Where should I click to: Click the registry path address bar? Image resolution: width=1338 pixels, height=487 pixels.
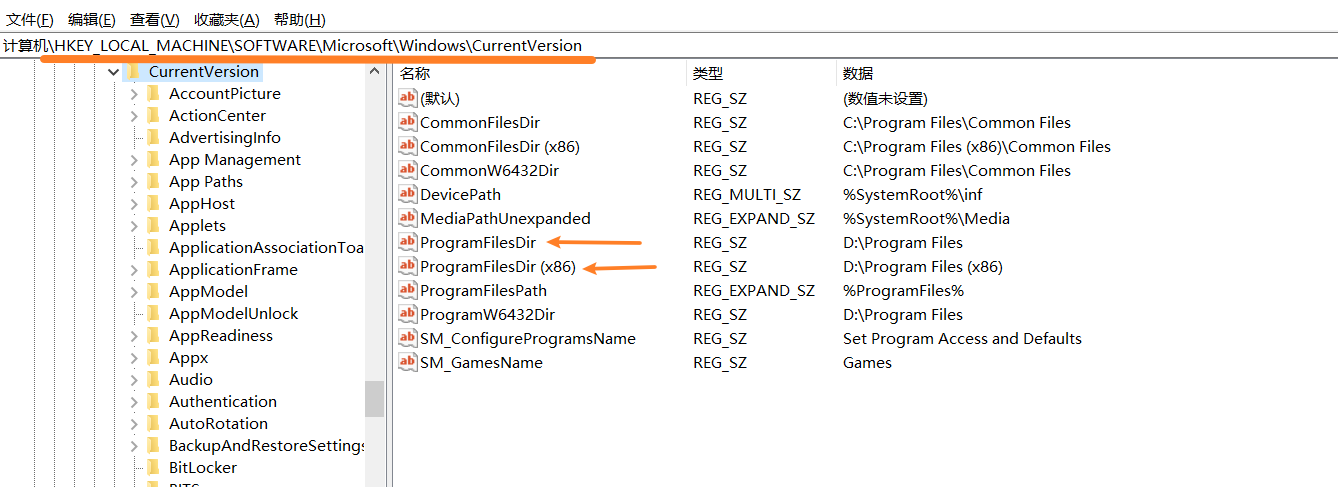[x=669, y=45]
